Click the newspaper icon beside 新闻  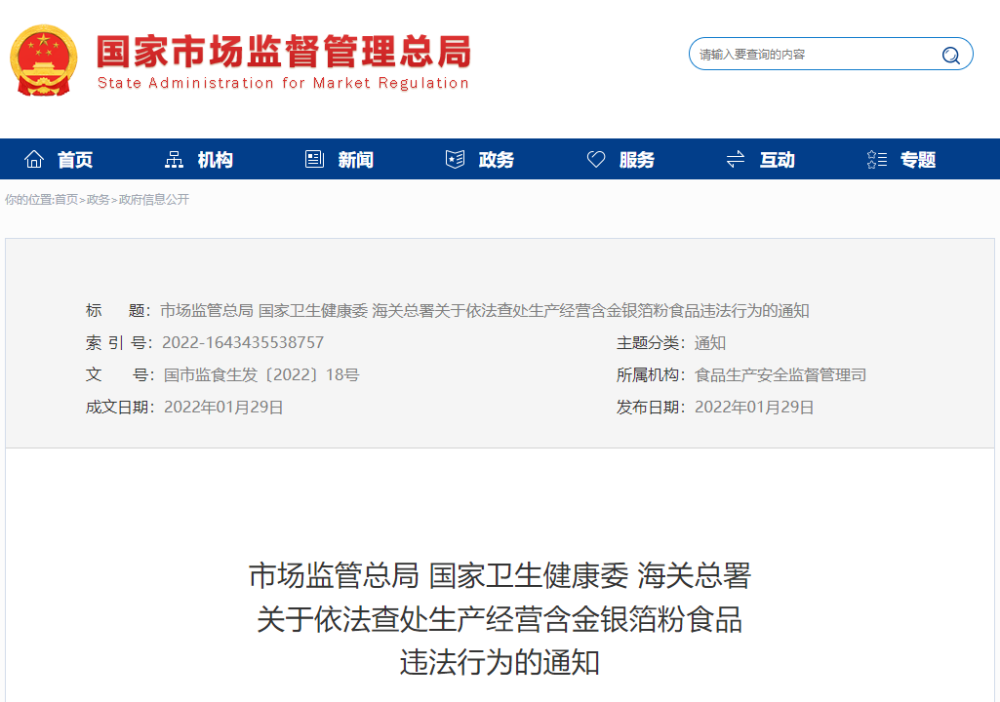314,158
